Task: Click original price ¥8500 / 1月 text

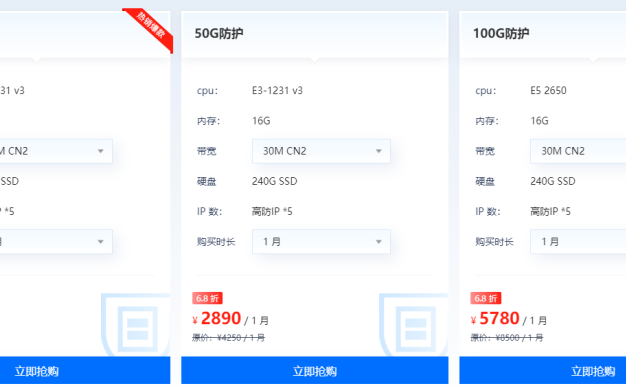Action: coord(507,338)
